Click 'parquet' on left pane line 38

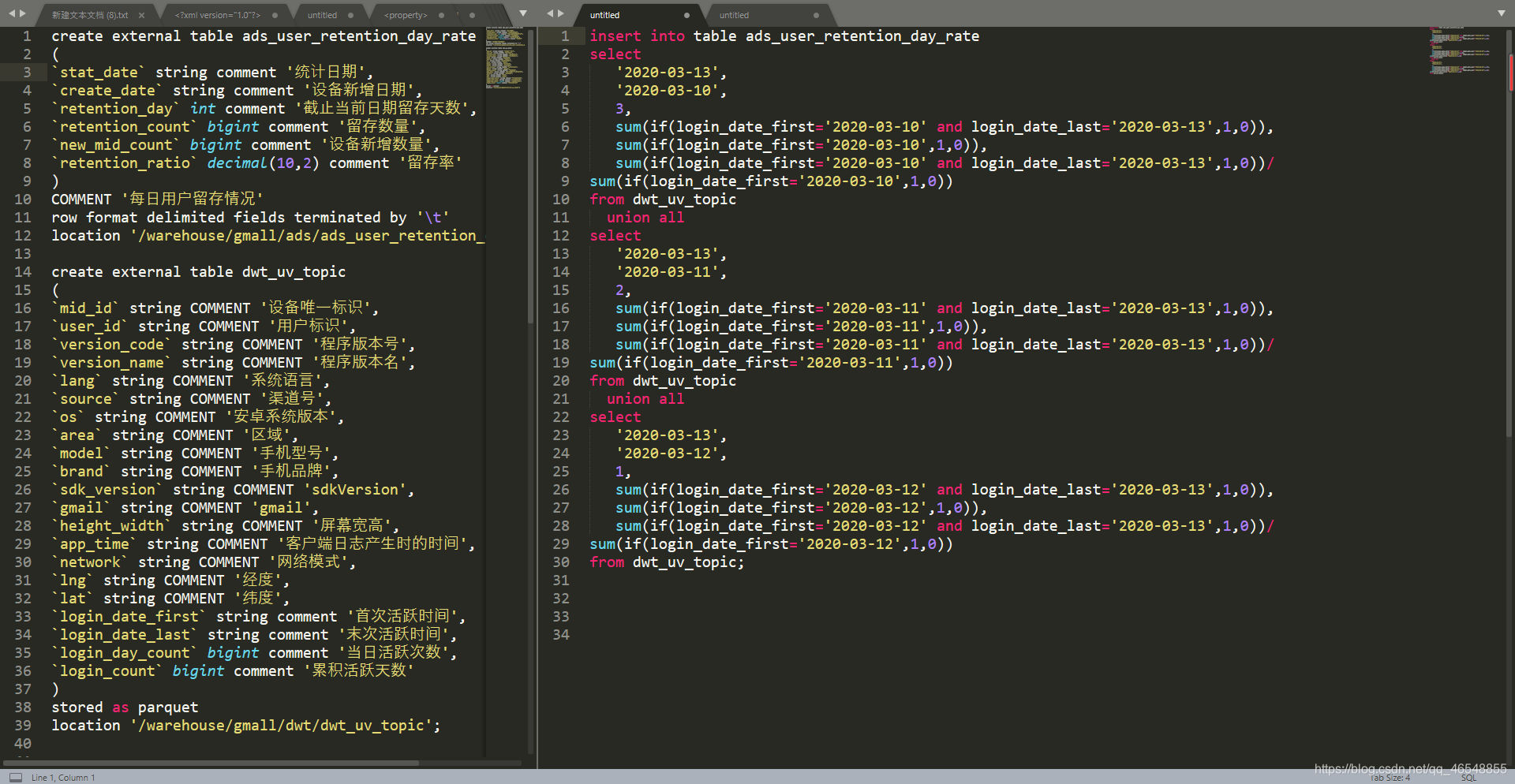pyautogui.click(x=168, y=707)
